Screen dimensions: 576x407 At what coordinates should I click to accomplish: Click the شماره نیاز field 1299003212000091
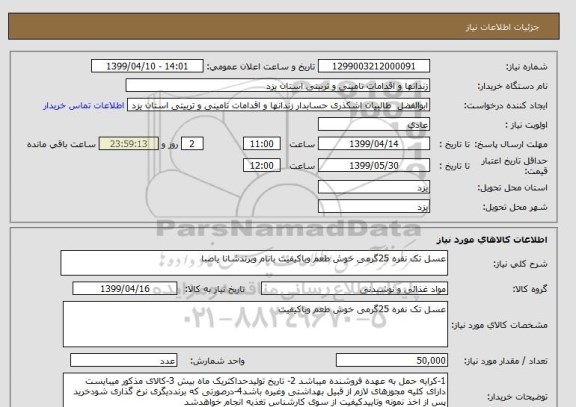(x=374, y=66)
